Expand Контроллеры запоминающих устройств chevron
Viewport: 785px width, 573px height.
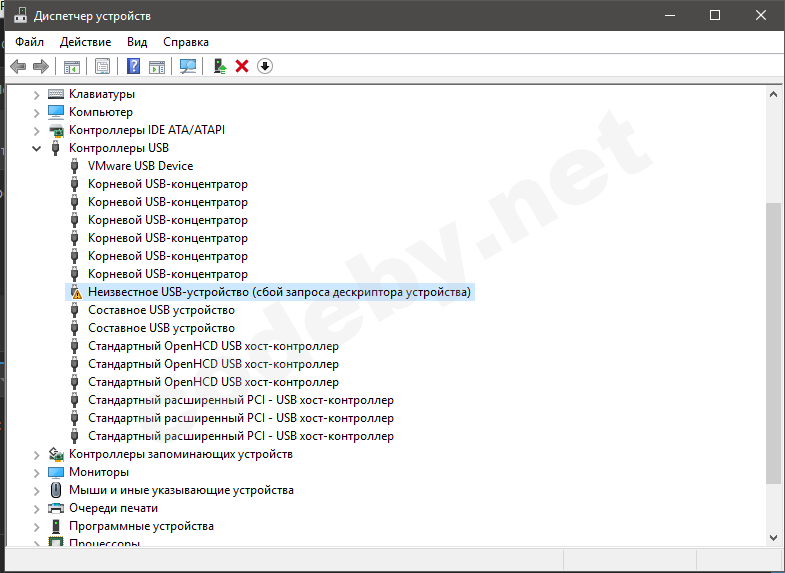(36, 454)
